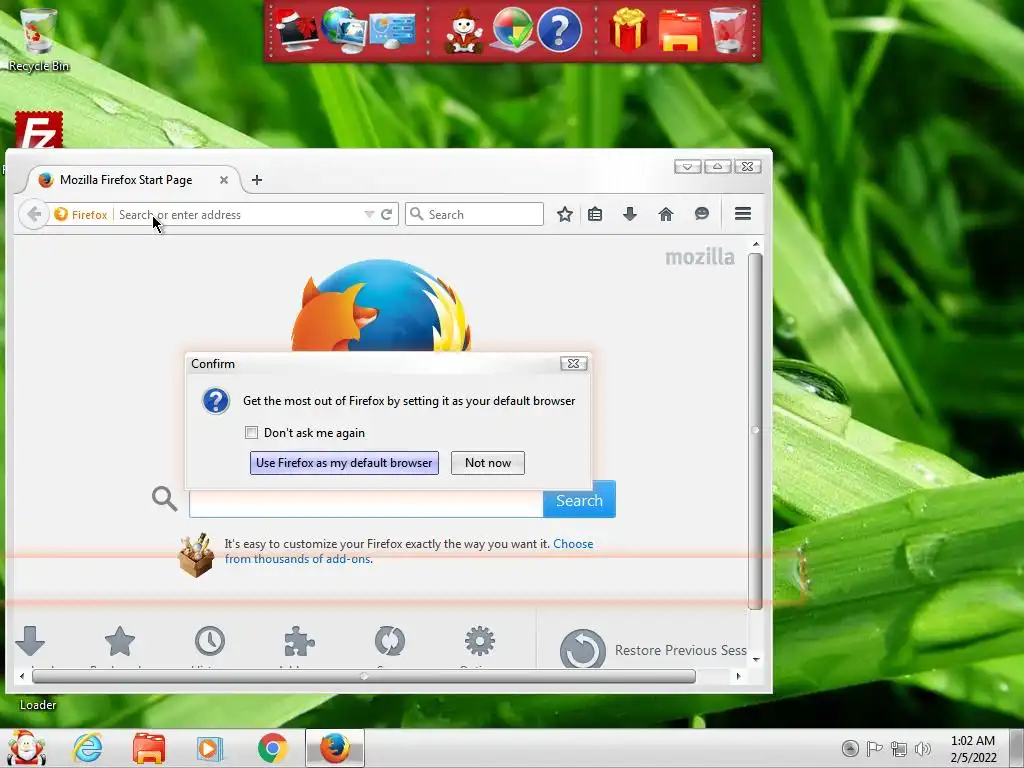Open Windows Media Player from taskbar
Viewport: 1024px width, 768px height.
[x=210, y=748]
